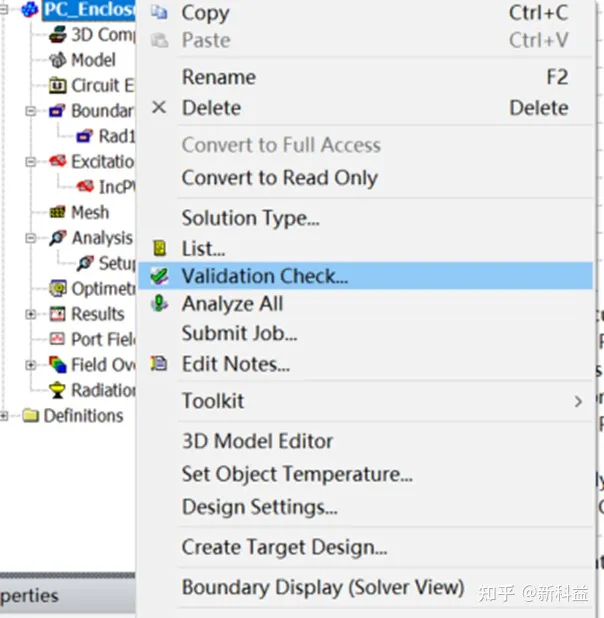Collapse the Boundaries tree node
This screenshot has height=618, width=604.
click(30, 111)
